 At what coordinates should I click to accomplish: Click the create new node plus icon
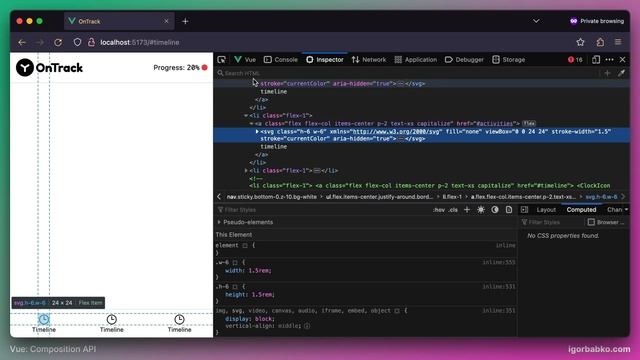pyautogui.click(x=607, y=73)
